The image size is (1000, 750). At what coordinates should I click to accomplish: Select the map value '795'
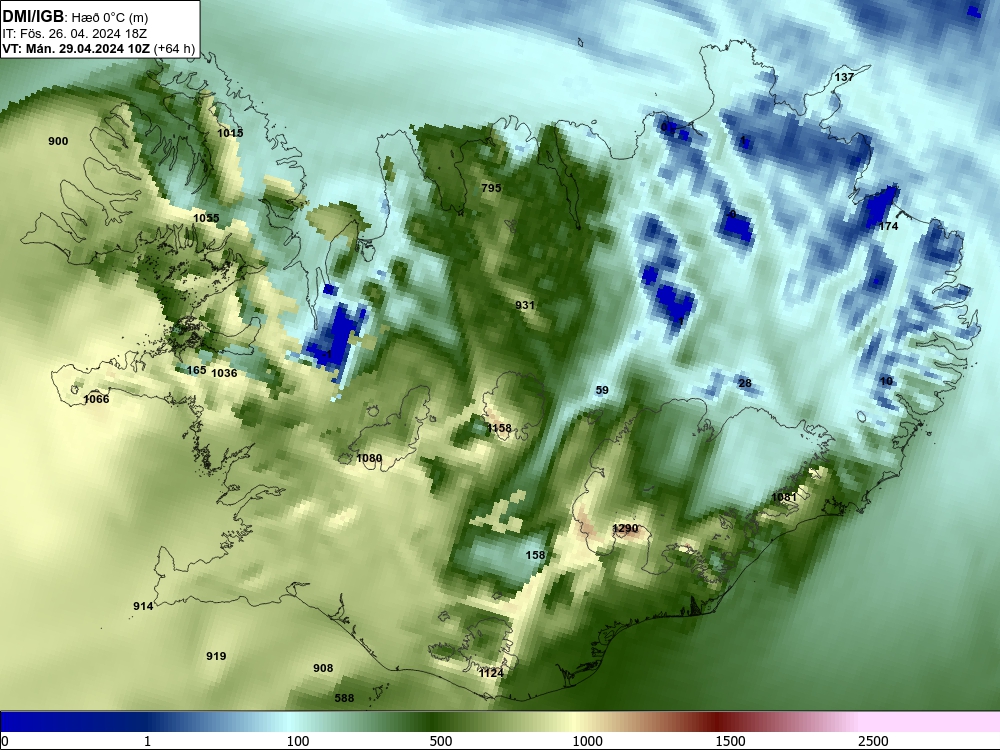point(491,188)
